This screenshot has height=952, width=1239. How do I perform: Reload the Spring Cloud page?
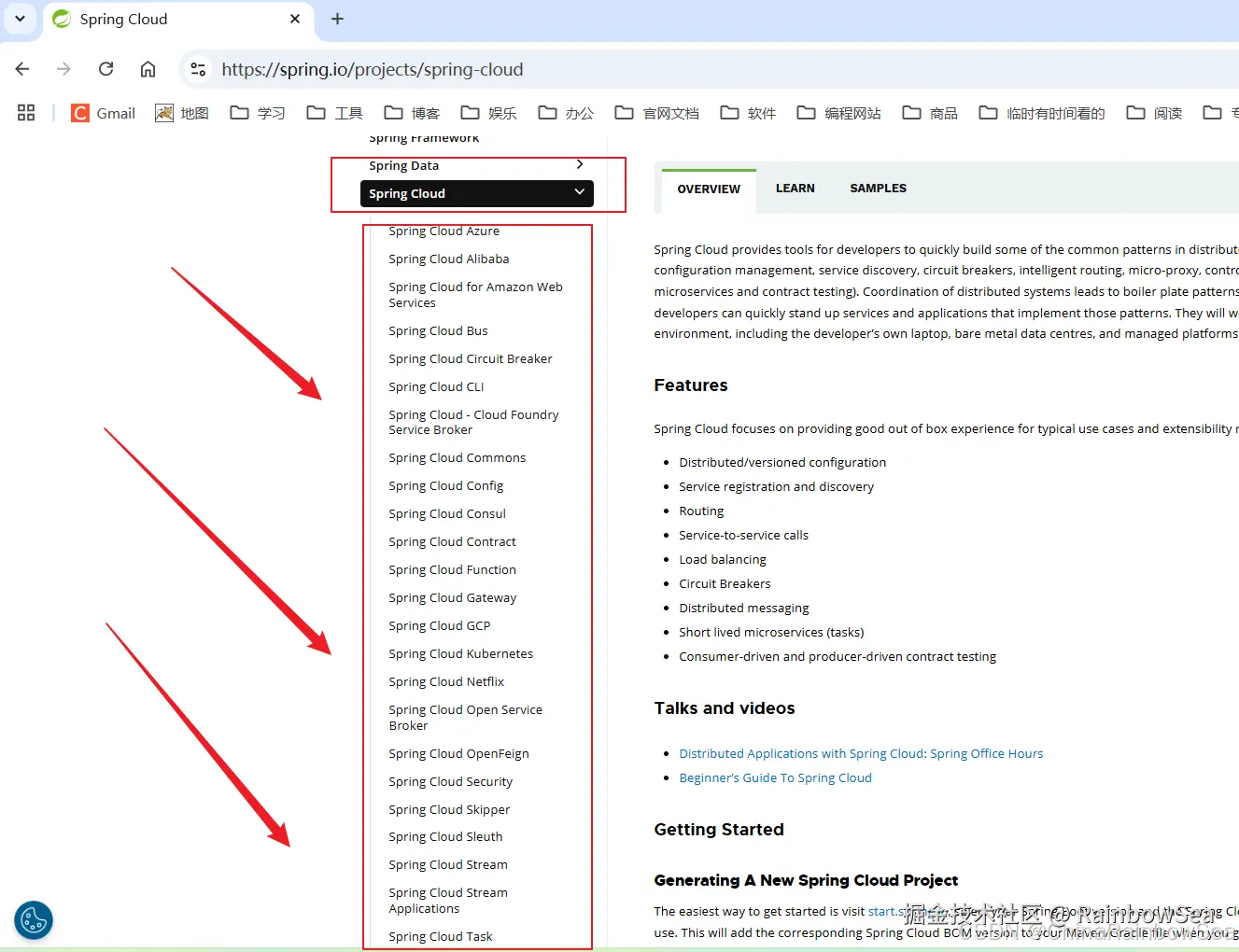pos(106,69)
